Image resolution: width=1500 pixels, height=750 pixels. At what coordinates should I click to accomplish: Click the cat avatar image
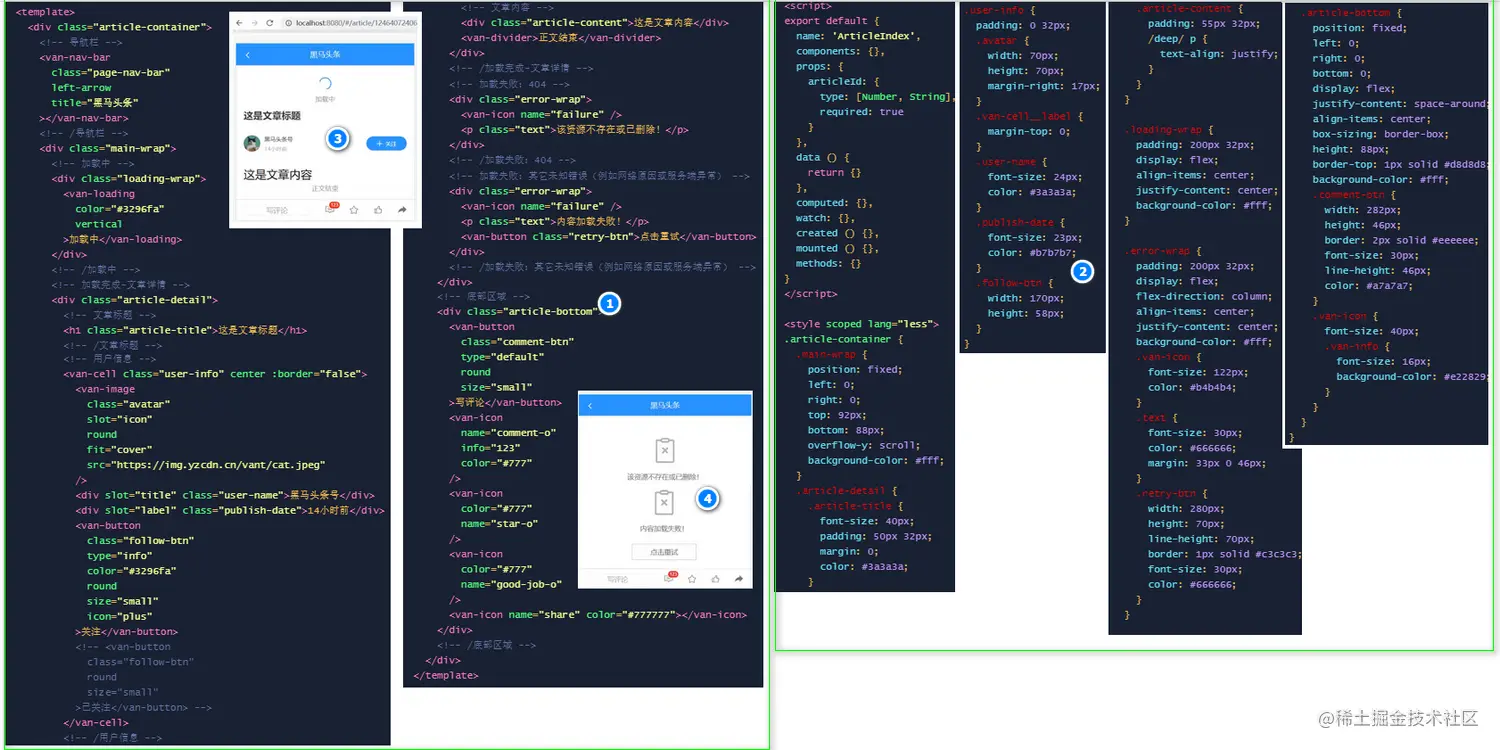coord(252,143)
